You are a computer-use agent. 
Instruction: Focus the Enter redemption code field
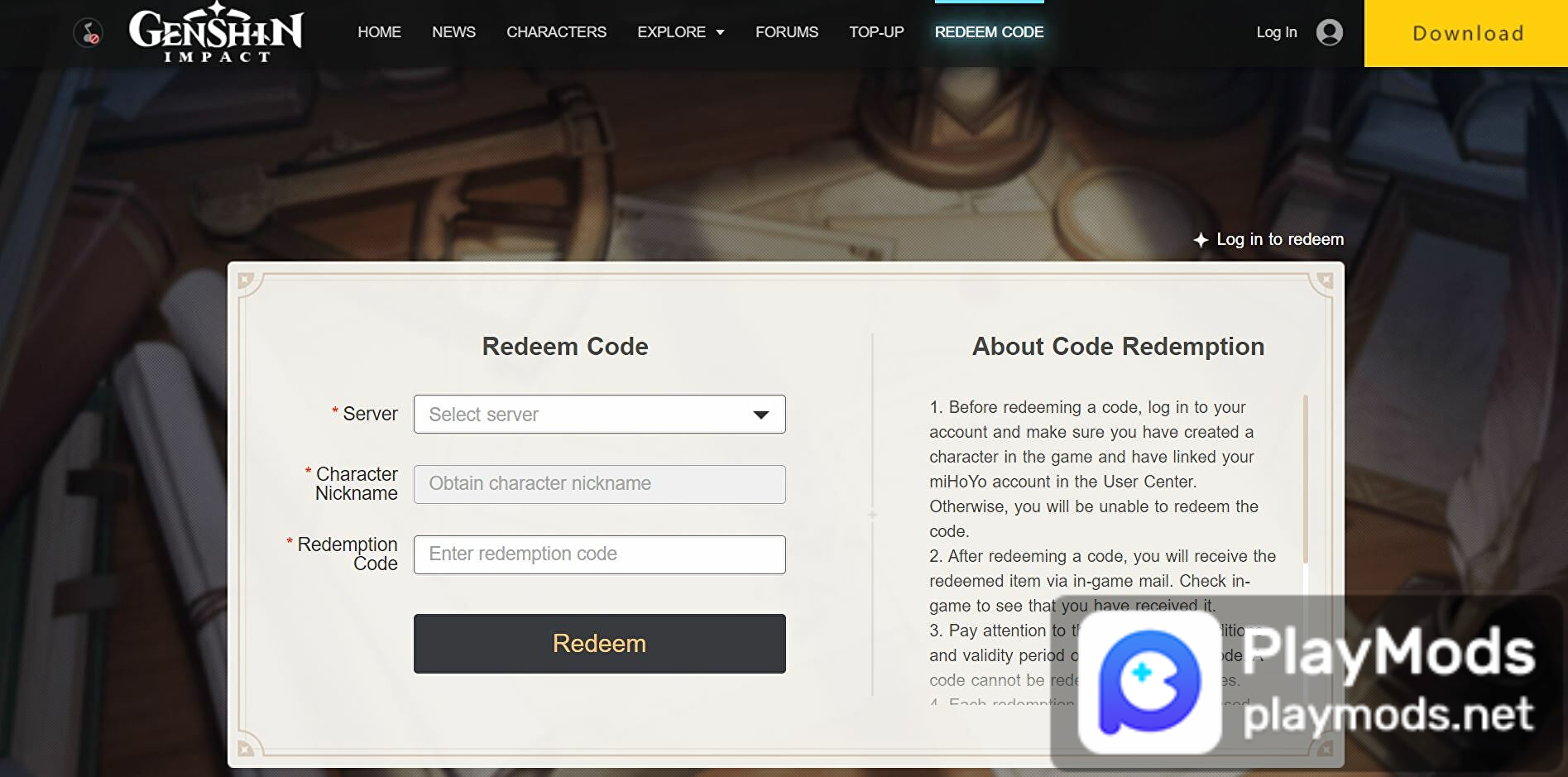(x=599, y=554)
